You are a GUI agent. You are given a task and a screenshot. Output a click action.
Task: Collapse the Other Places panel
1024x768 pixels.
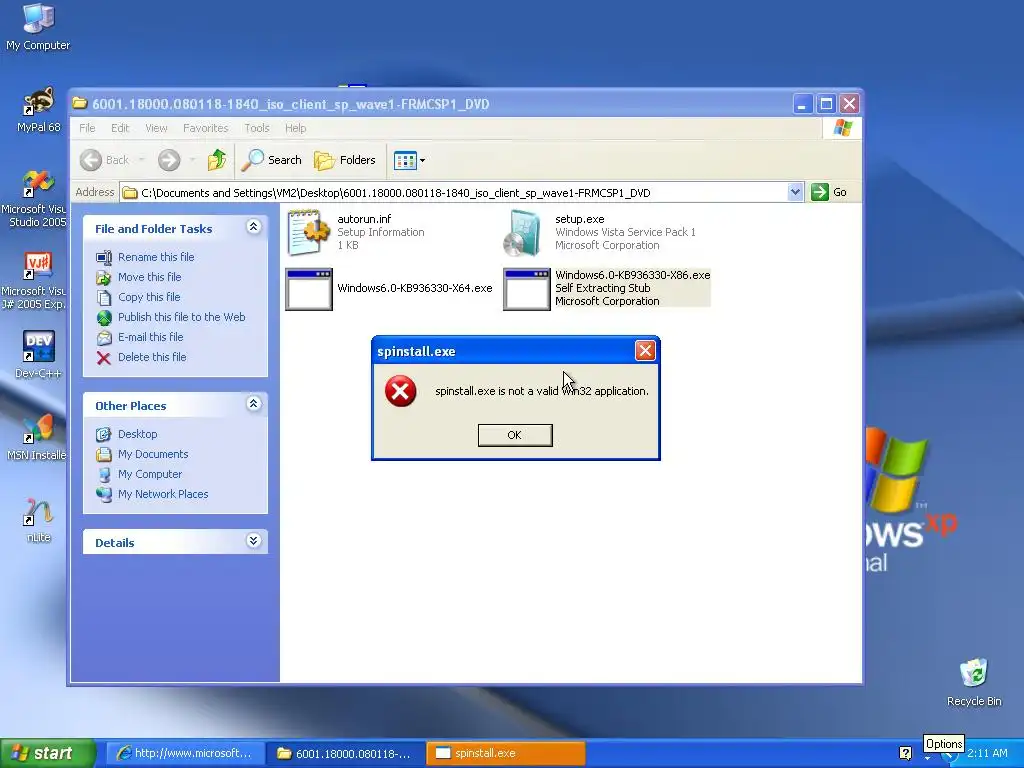(x=253, y=404)
